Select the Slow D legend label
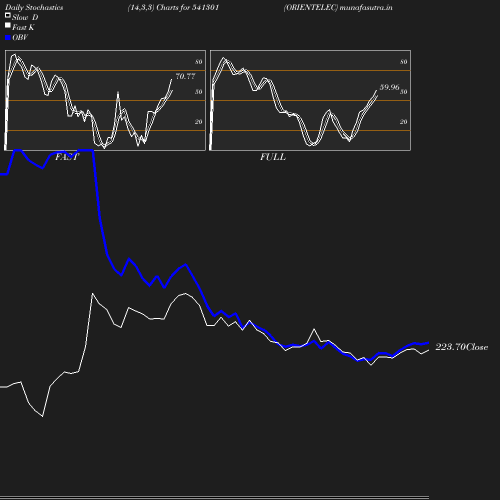The image size is (500, 500). pos(25,17)
